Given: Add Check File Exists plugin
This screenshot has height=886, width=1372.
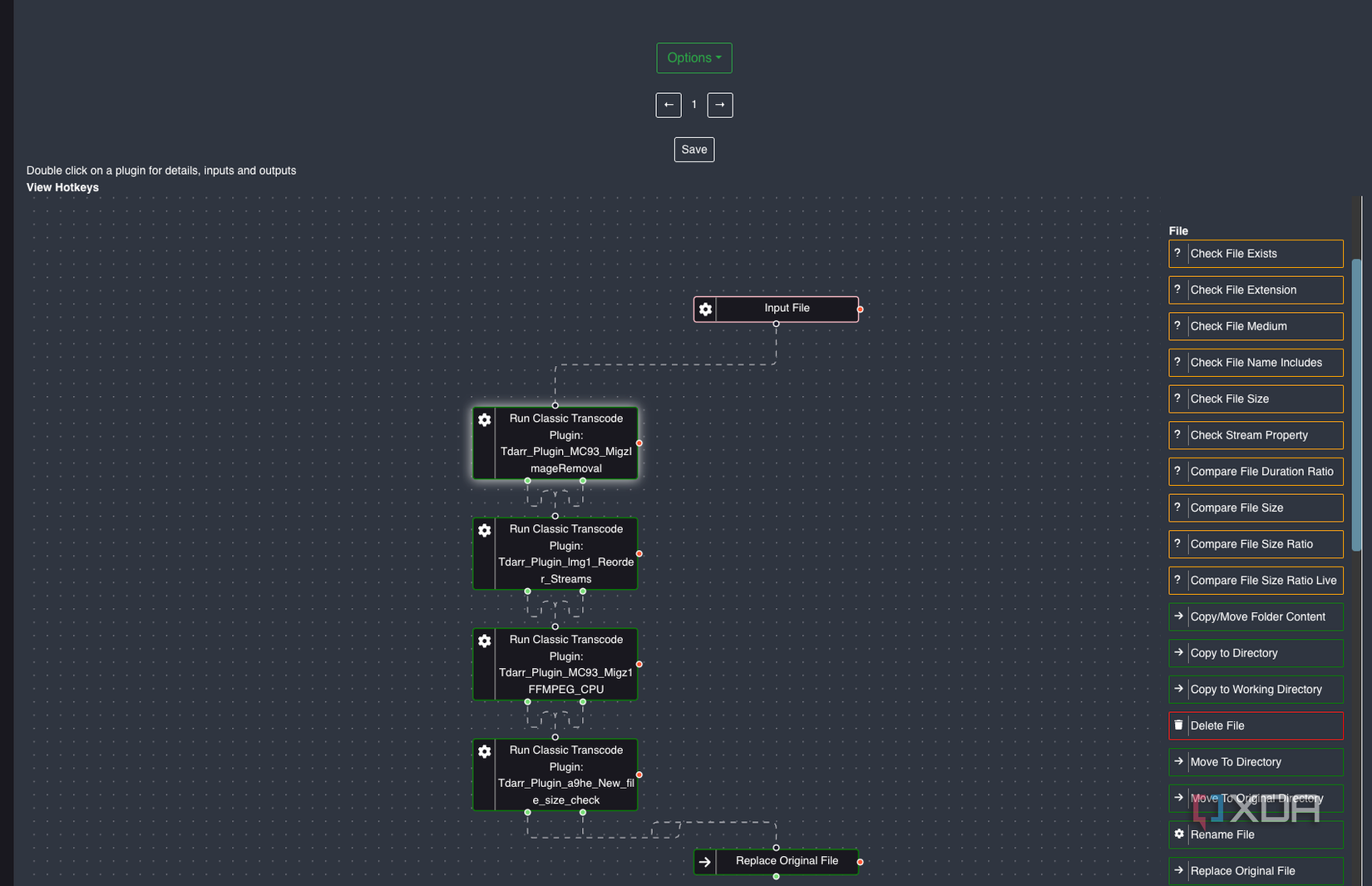Looking at the screenshot, I should point(1256,254).
